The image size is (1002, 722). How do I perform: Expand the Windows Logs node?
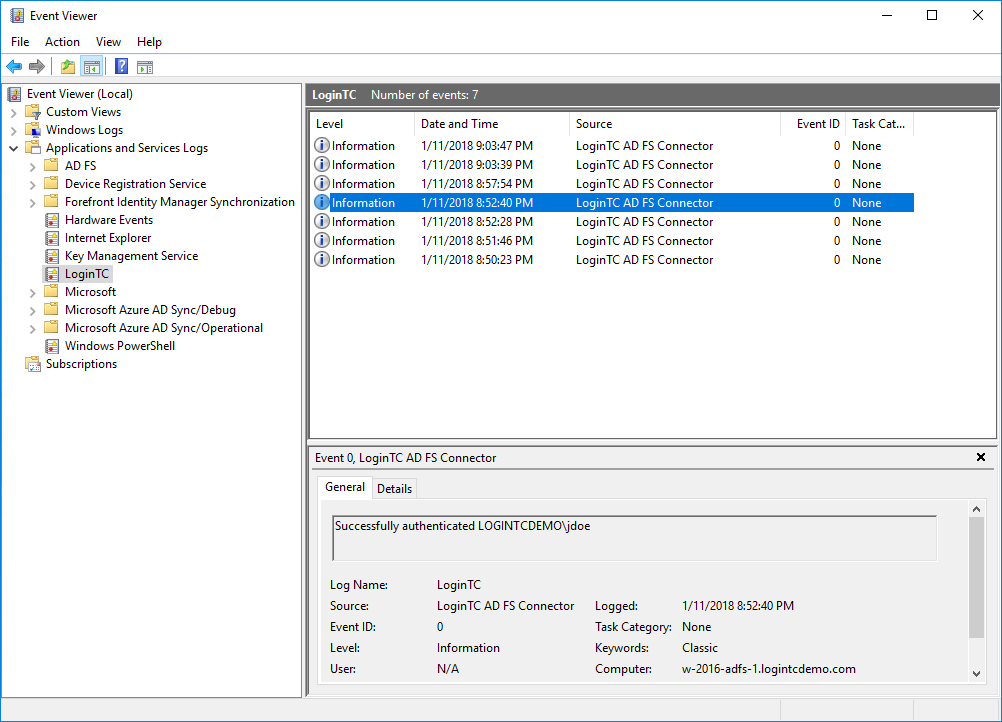pyautogui.click(x=13, y=130)
